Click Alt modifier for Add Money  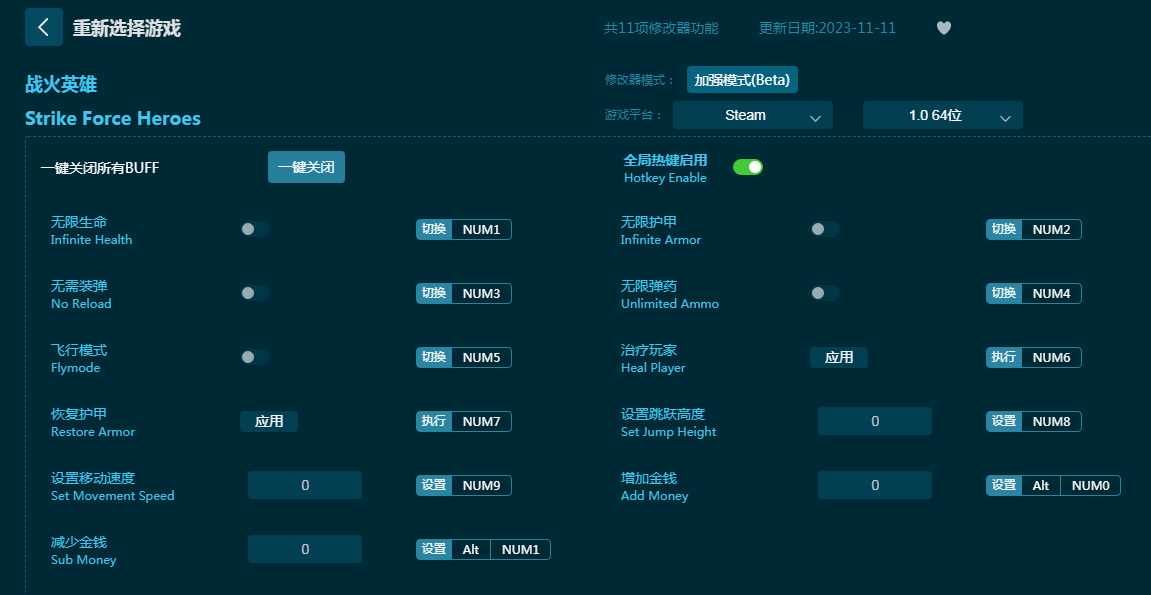(1041, 485)
